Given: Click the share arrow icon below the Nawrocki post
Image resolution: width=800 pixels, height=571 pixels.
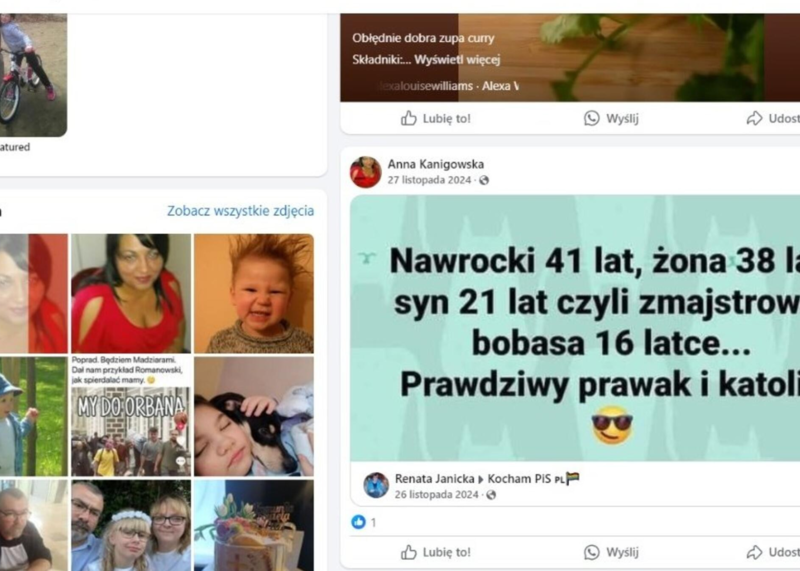Looking at the screenshot, I should coord(754,552).
